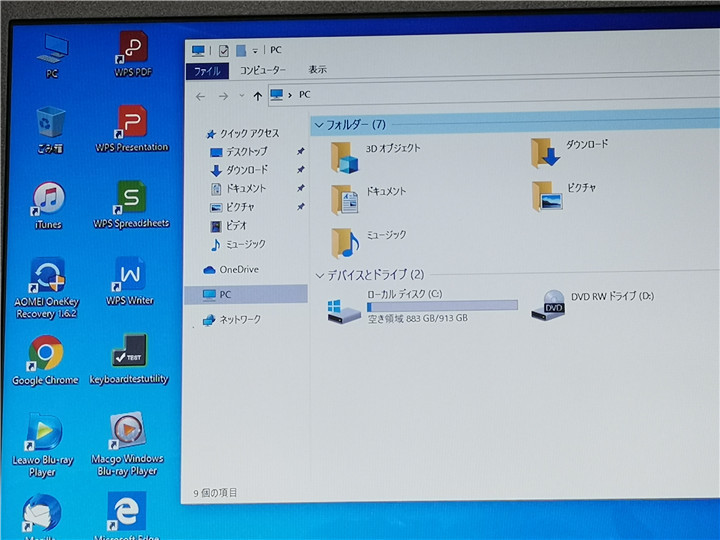Open the Quick Access toolbar customize dropdown
The width and height of the screenshot is (720, 540).
click(255, 51)
